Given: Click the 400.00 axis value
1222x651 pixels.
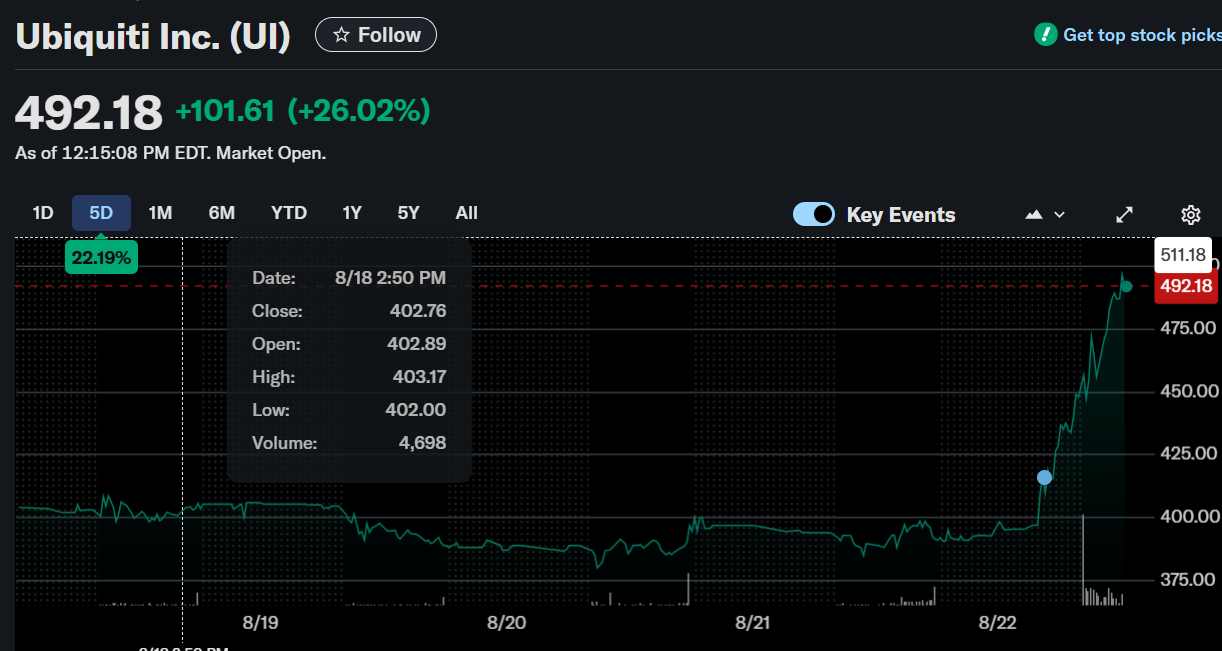Looking at the screenshot, I should pos(1189,517).
